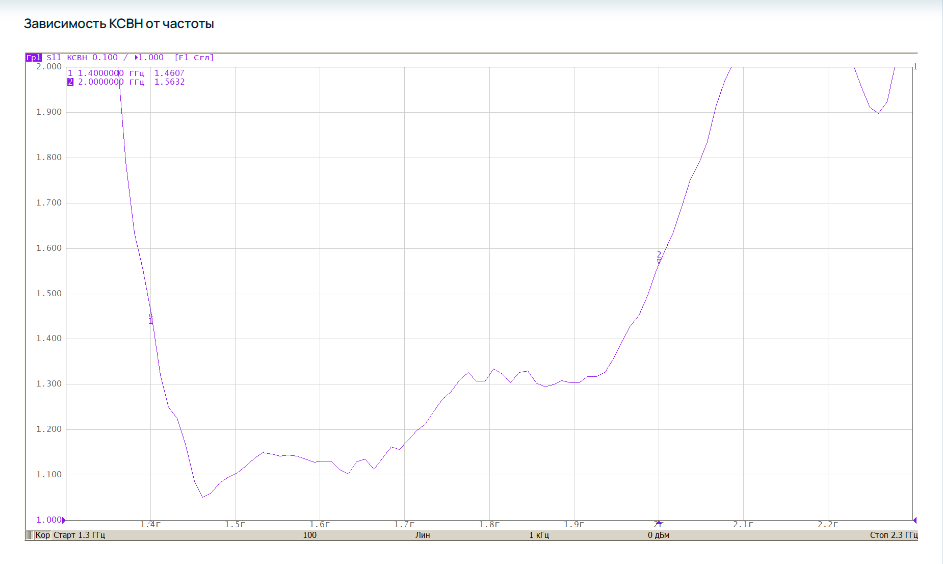Click the Кор correction status field
Viewport: 943px width, 564px height.
43,536
